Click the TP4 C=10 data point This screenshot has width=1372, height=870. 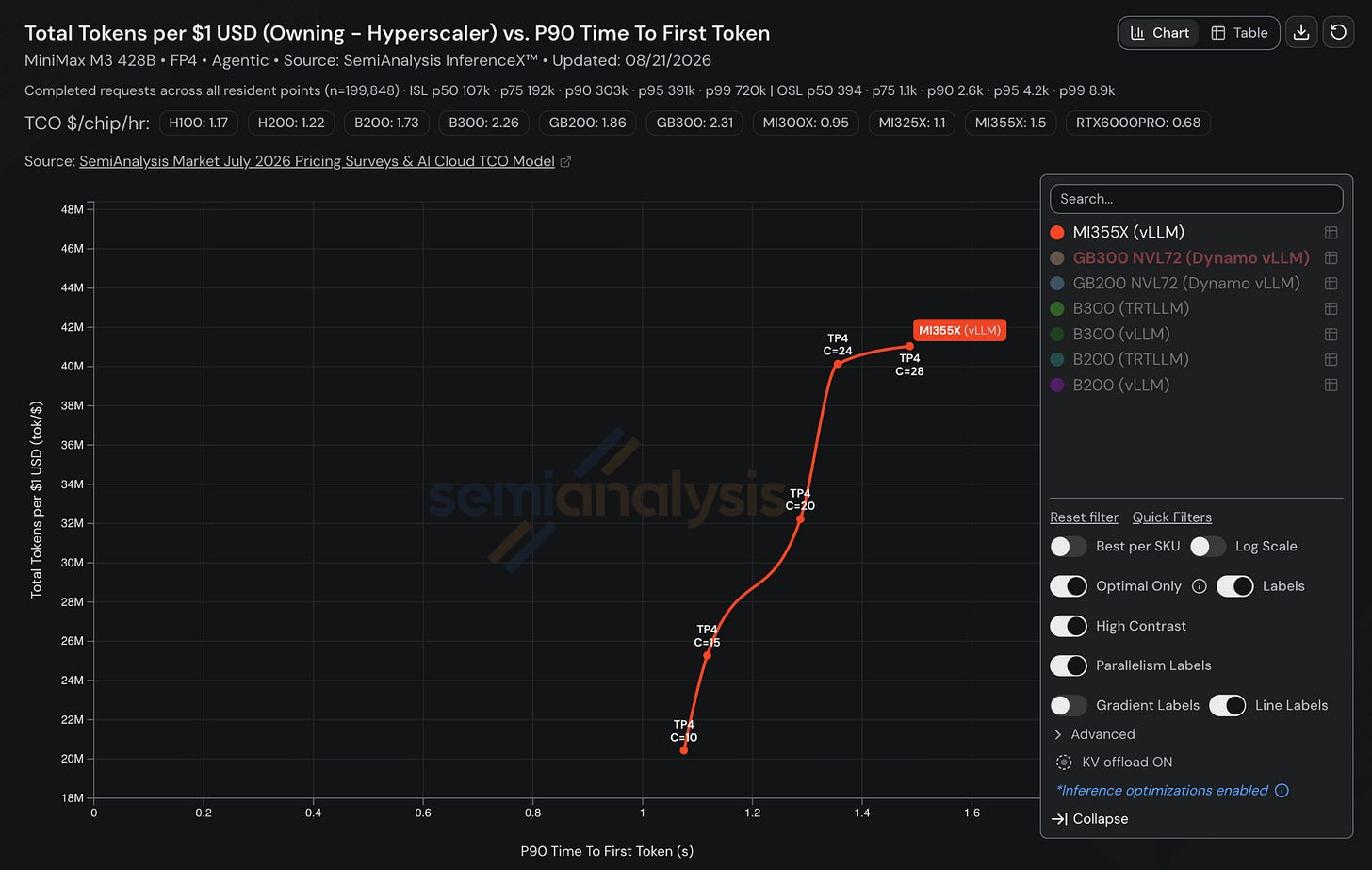[x=684, y=750]
